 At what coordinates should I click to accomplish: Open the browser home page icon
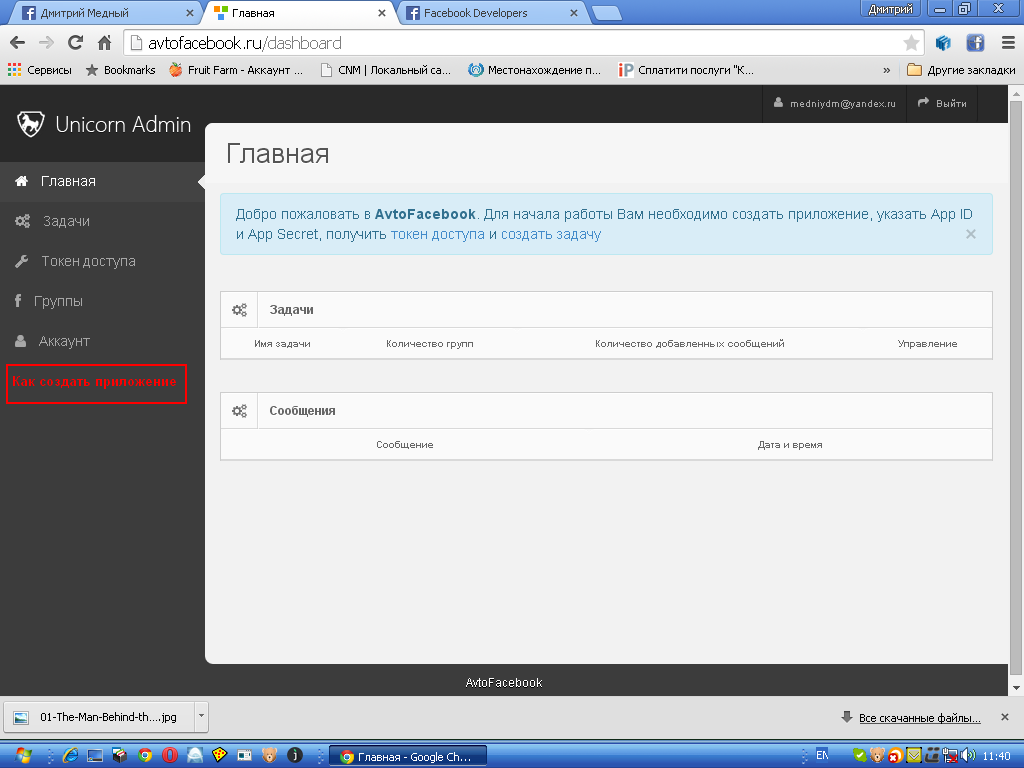click(x=104, y=43)
